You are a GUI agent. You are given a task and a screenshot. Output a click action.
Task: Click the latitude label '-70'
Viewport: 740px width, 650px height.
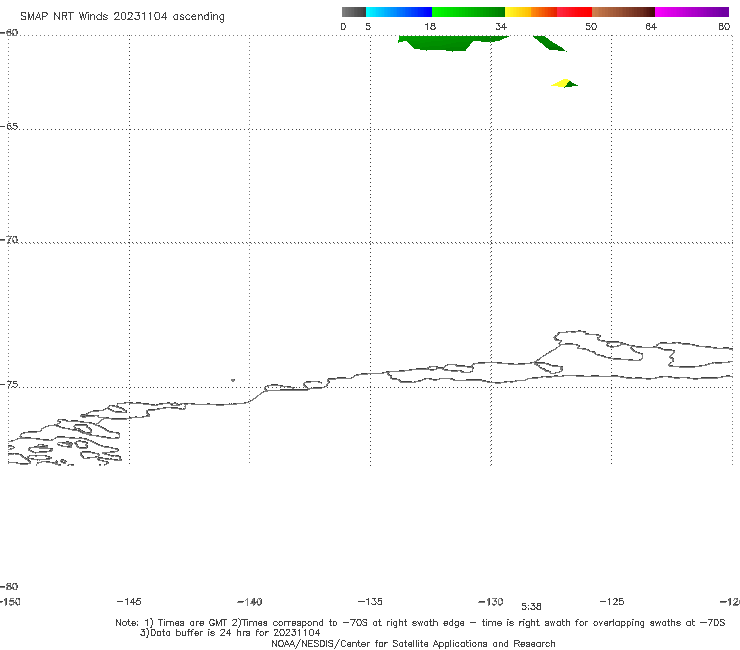point(9,240)
